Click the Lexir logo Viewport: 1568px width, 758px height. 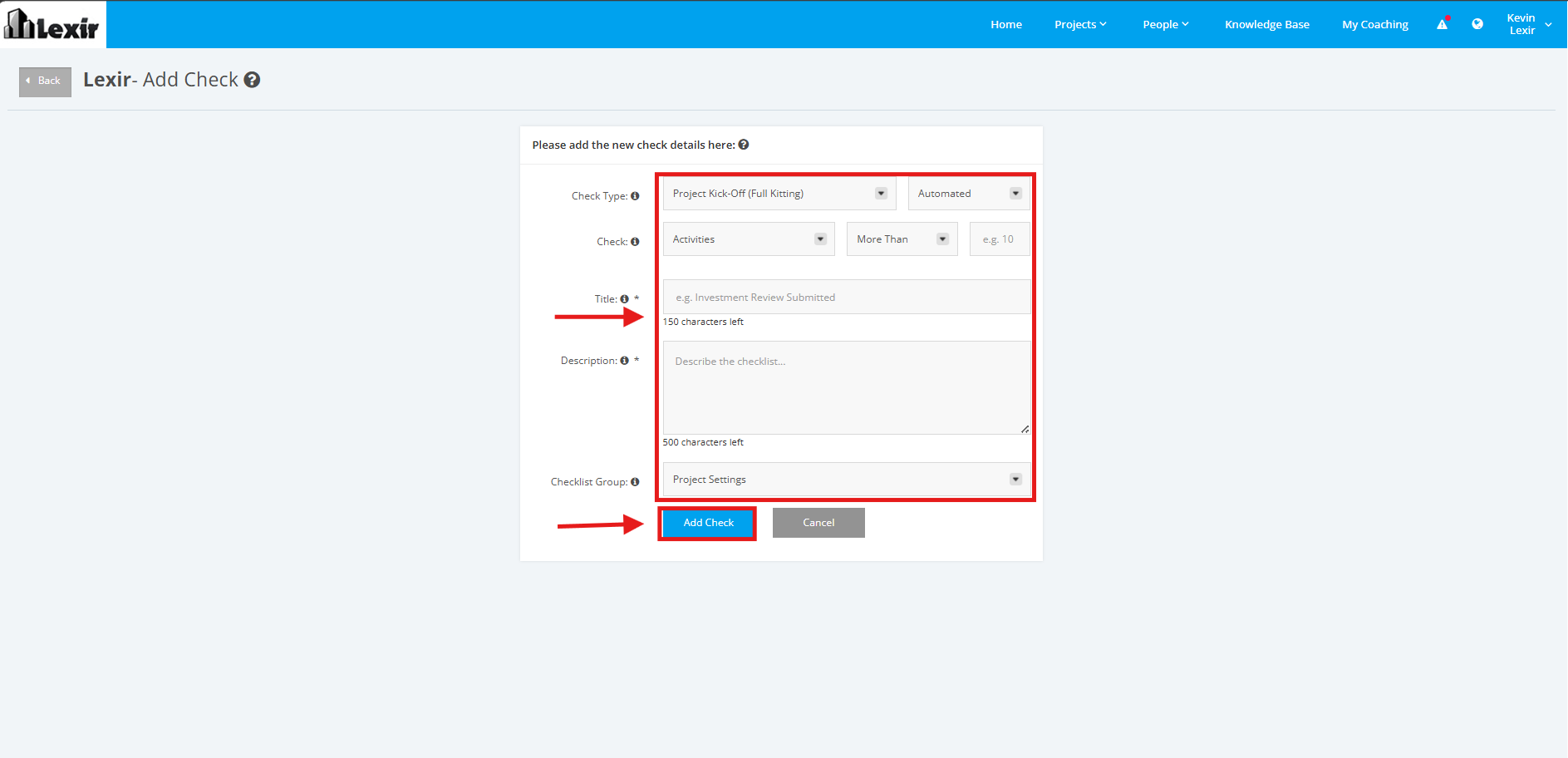(52, 24)
